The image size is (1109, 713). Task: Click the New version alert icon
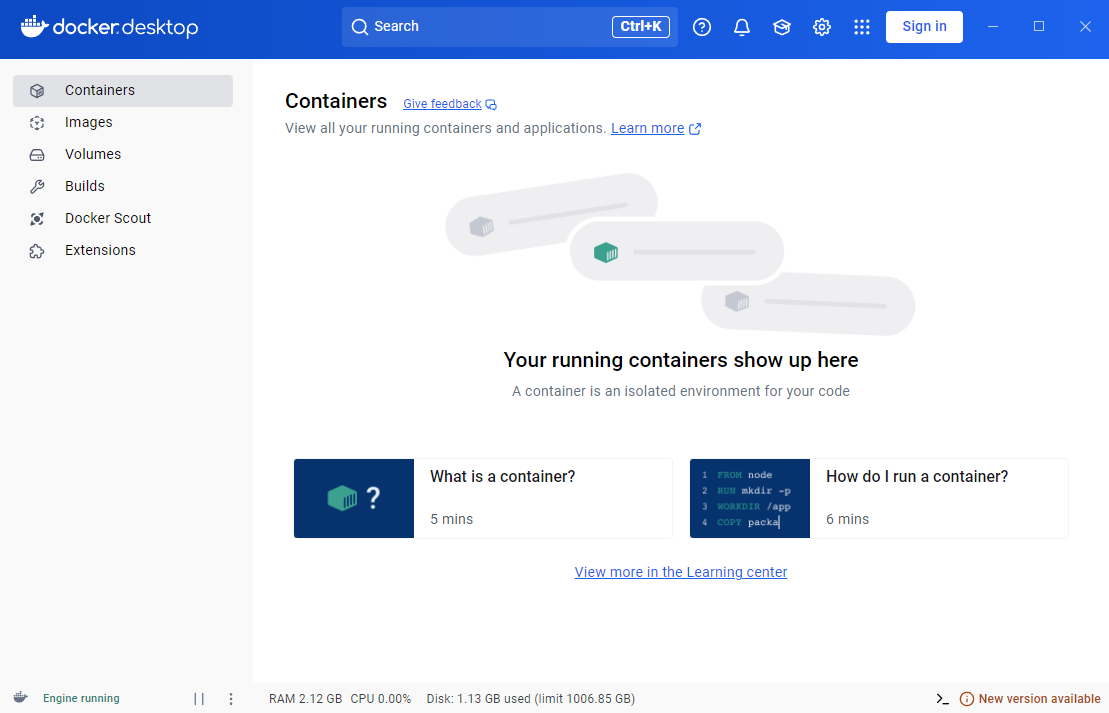(966, 699)
